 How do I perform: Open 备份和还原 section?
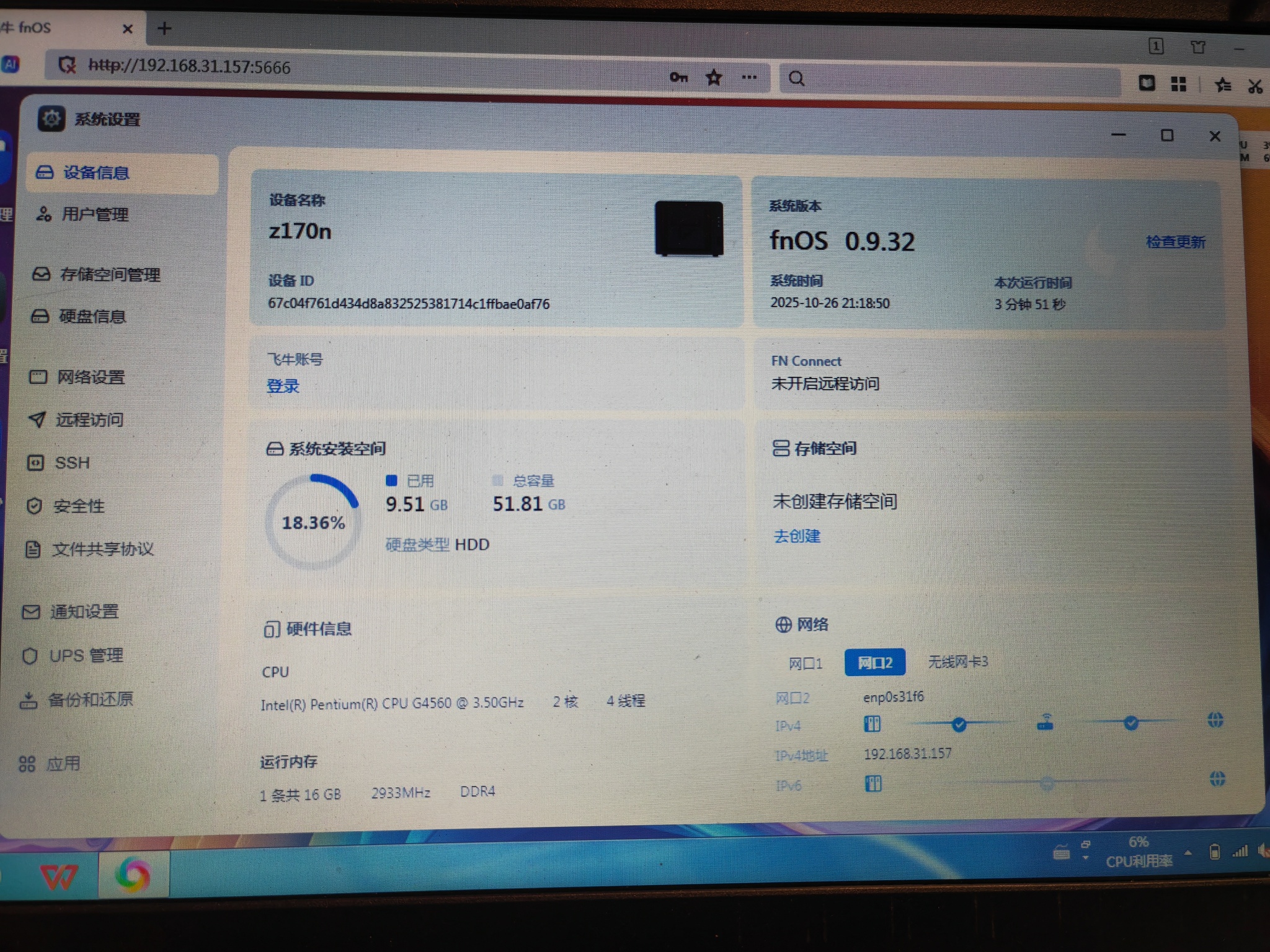pyautogui.click(x=90, y=700)
